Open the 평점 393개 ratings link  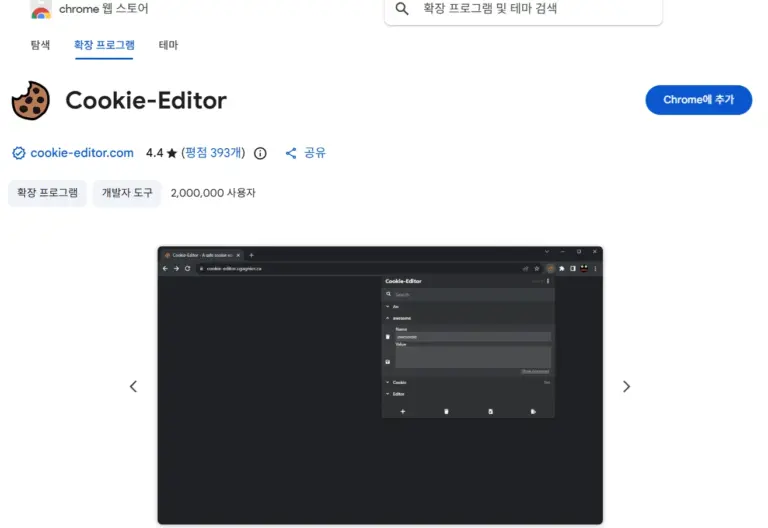(x=213, y=153)
